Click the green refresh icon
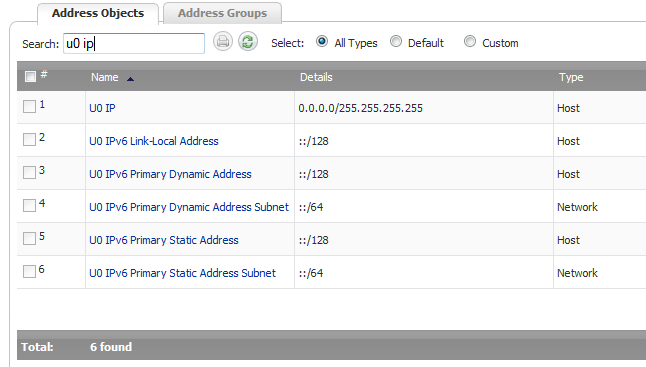This screenshot has height=367, width=646. [248, 42]
